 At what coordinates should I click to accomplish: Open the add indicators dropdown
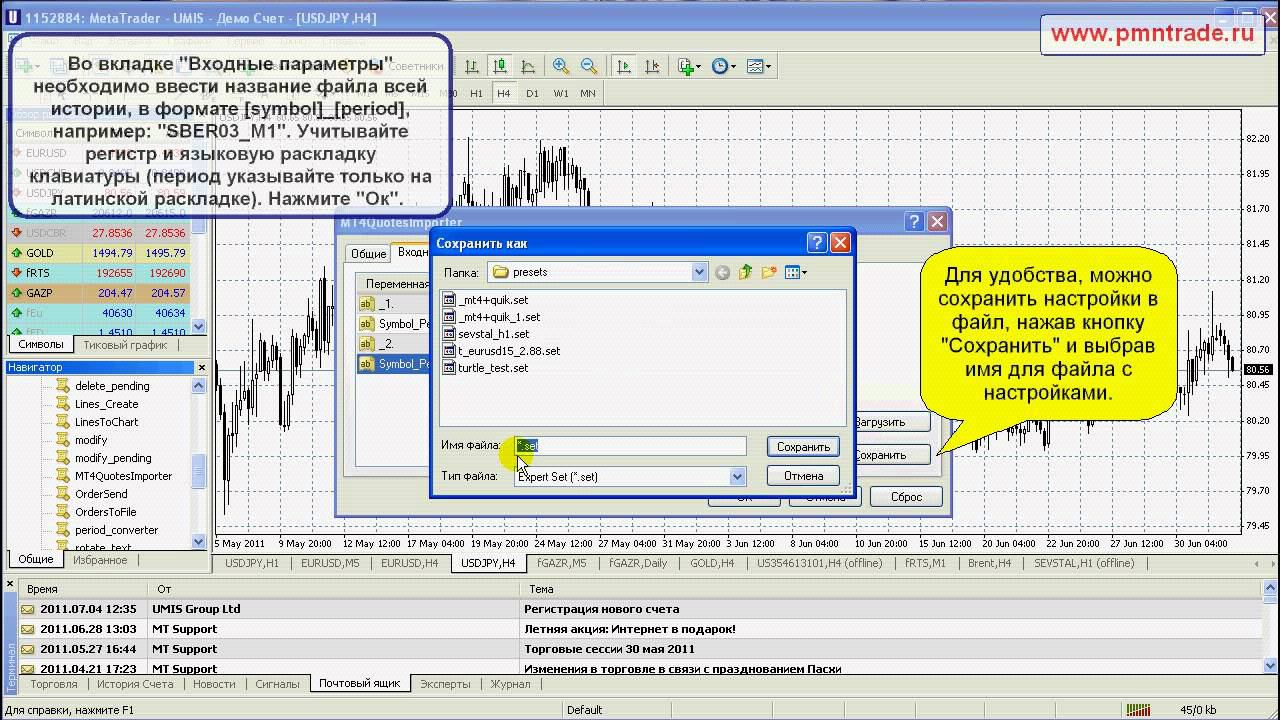(688, 66)
